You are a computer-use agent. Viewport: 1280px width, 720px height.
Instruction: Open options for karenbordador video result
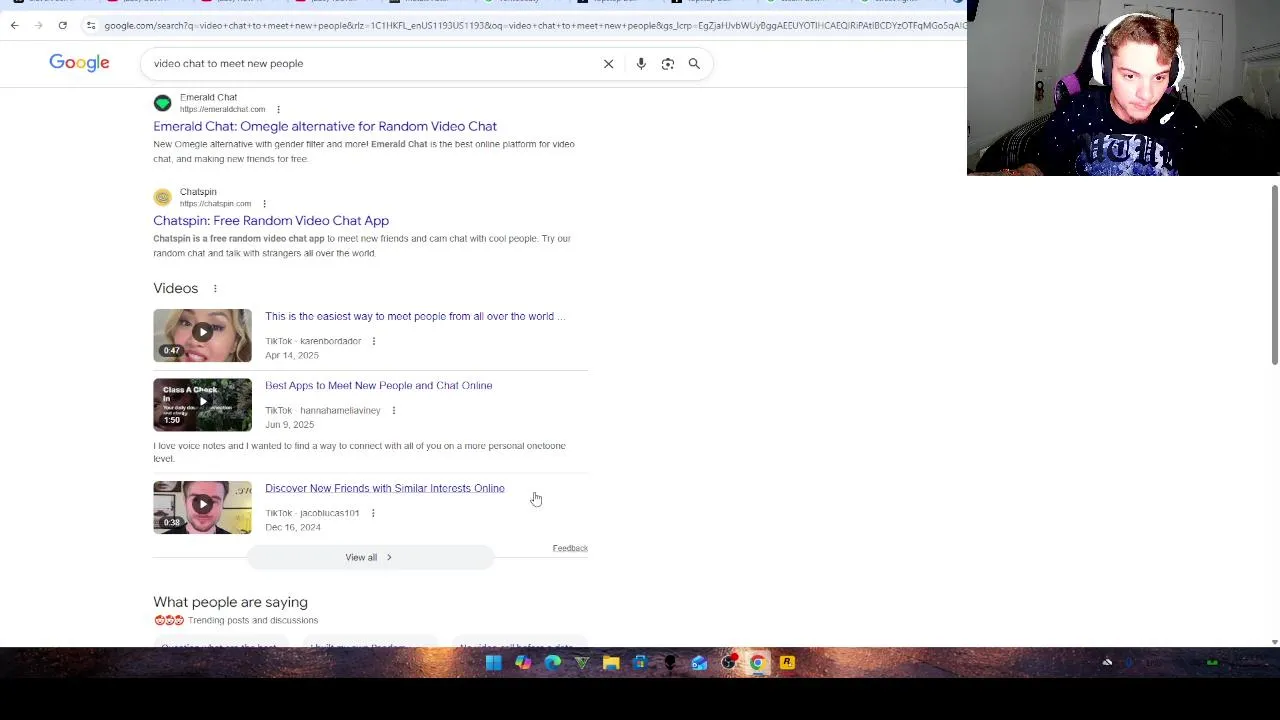coord(373,341)
